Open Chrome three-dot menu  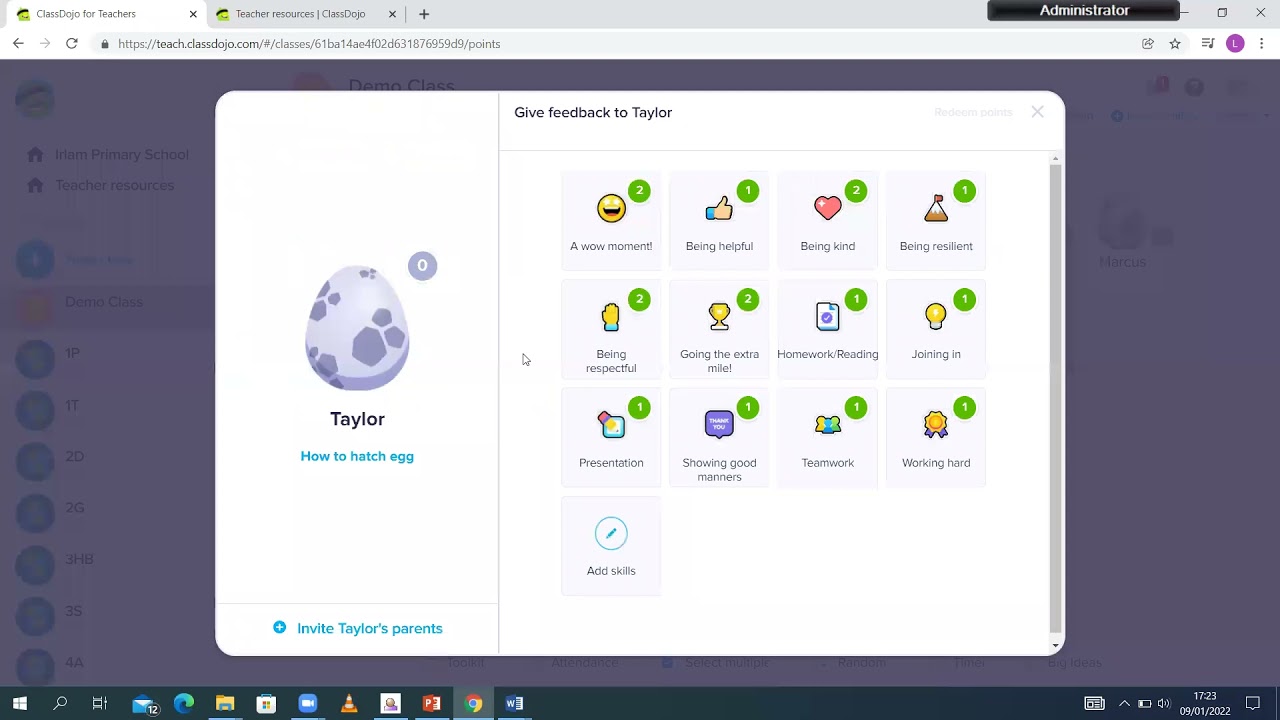1262,44
